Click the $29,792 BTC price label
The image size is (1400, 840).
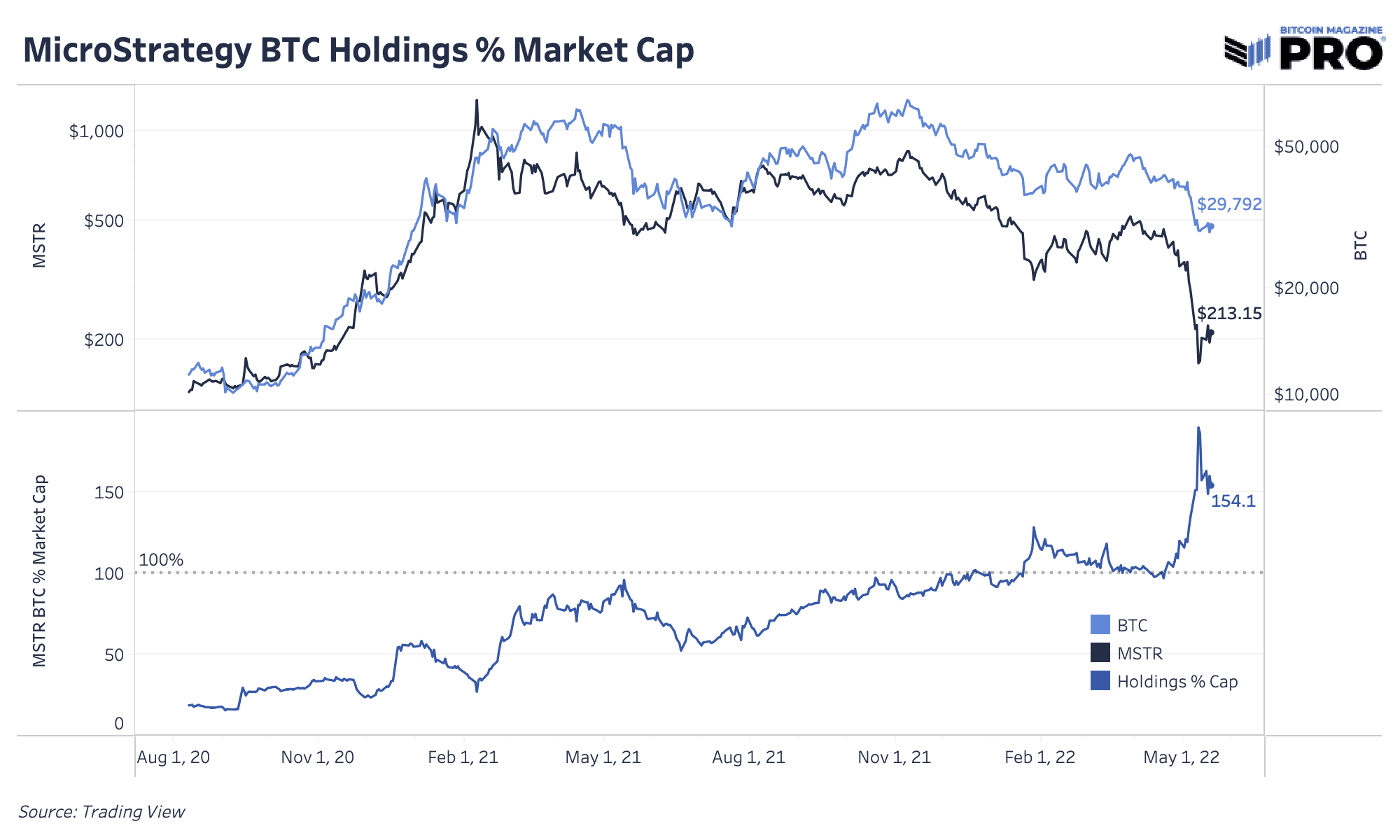(x=1229, y=204)
